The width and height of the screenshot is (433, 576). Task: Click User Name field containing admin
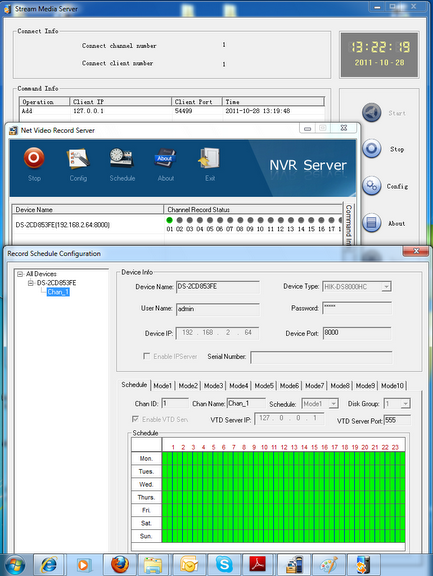click(x=218, y=309)
